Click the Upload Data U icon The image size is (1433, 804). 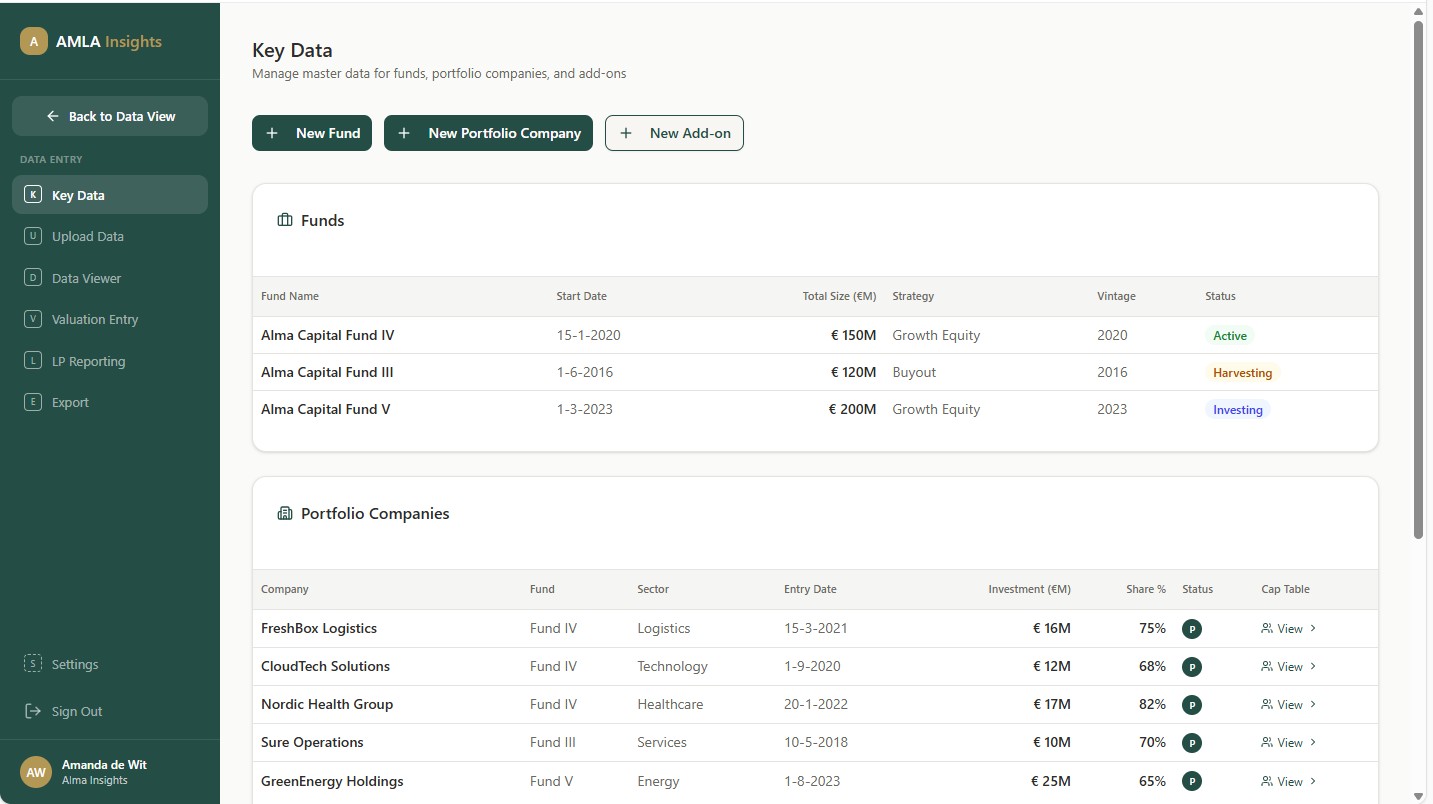pyautogui.click(x=33, y=236)
